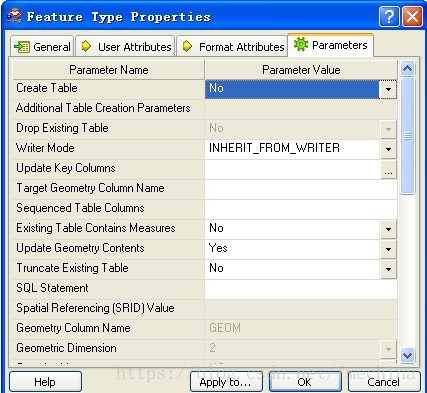Viewport: 427px width, 393px height.
Task: Open Existing Table Contains Measures dropdown
Action: 388,229
